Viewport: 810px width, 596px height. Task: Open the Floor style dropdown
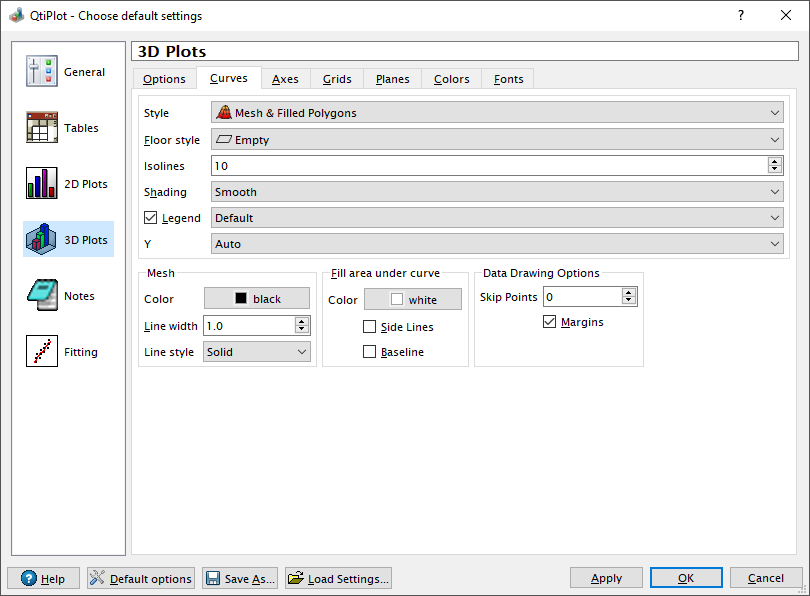497,140
